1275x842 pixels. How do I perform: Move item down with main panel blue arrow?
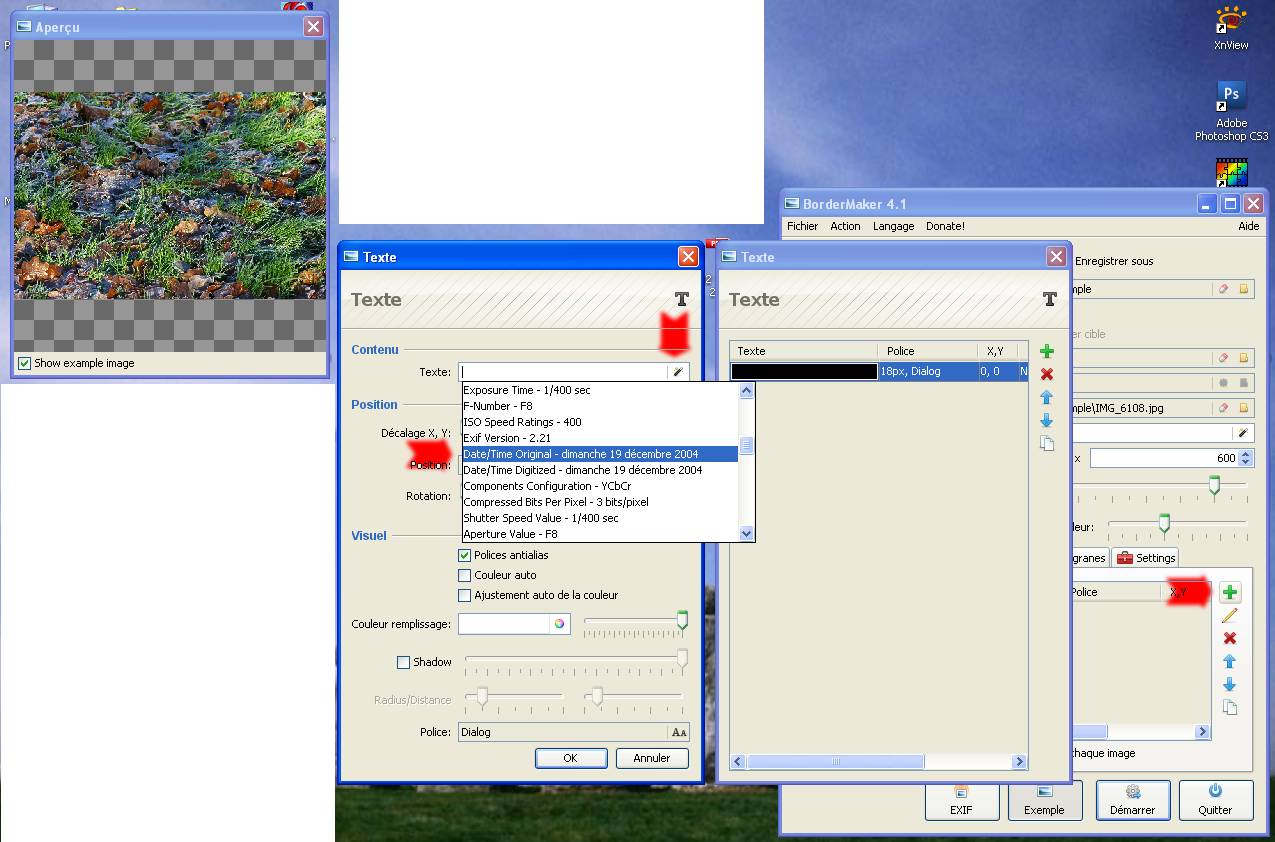1229,685
